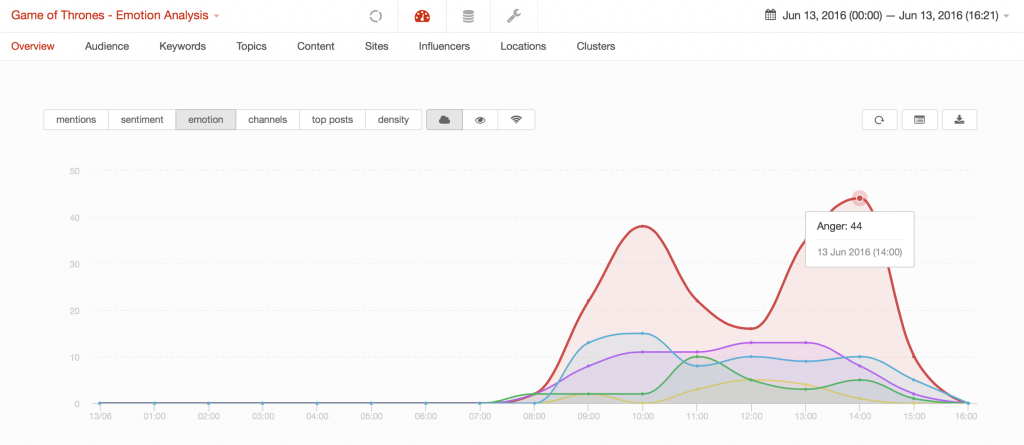Click the loading circle icon in top bar
Viewport: 1024px width, 445px height.
375,16
